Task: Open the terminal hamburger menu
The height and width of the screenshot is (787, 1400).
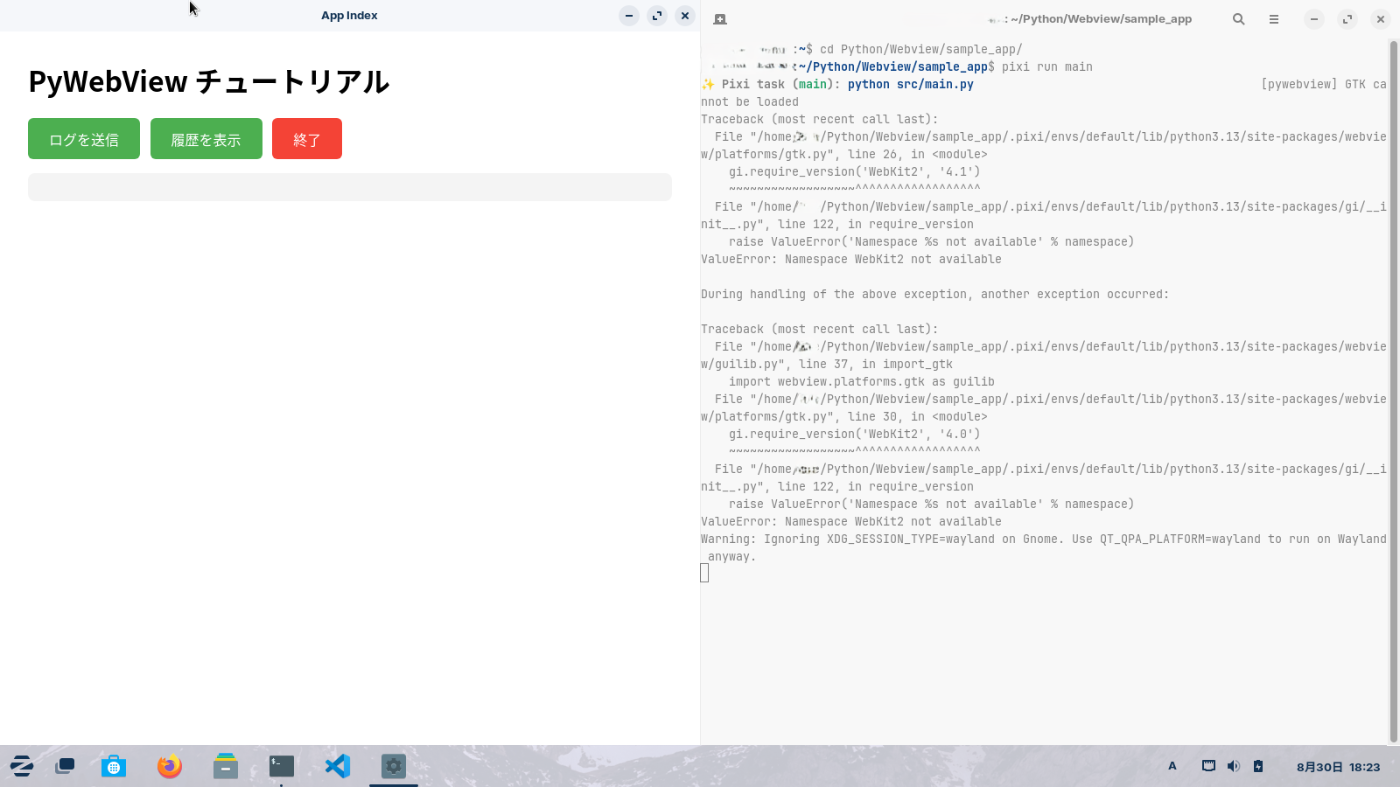Action: (x=1274, y=19)
